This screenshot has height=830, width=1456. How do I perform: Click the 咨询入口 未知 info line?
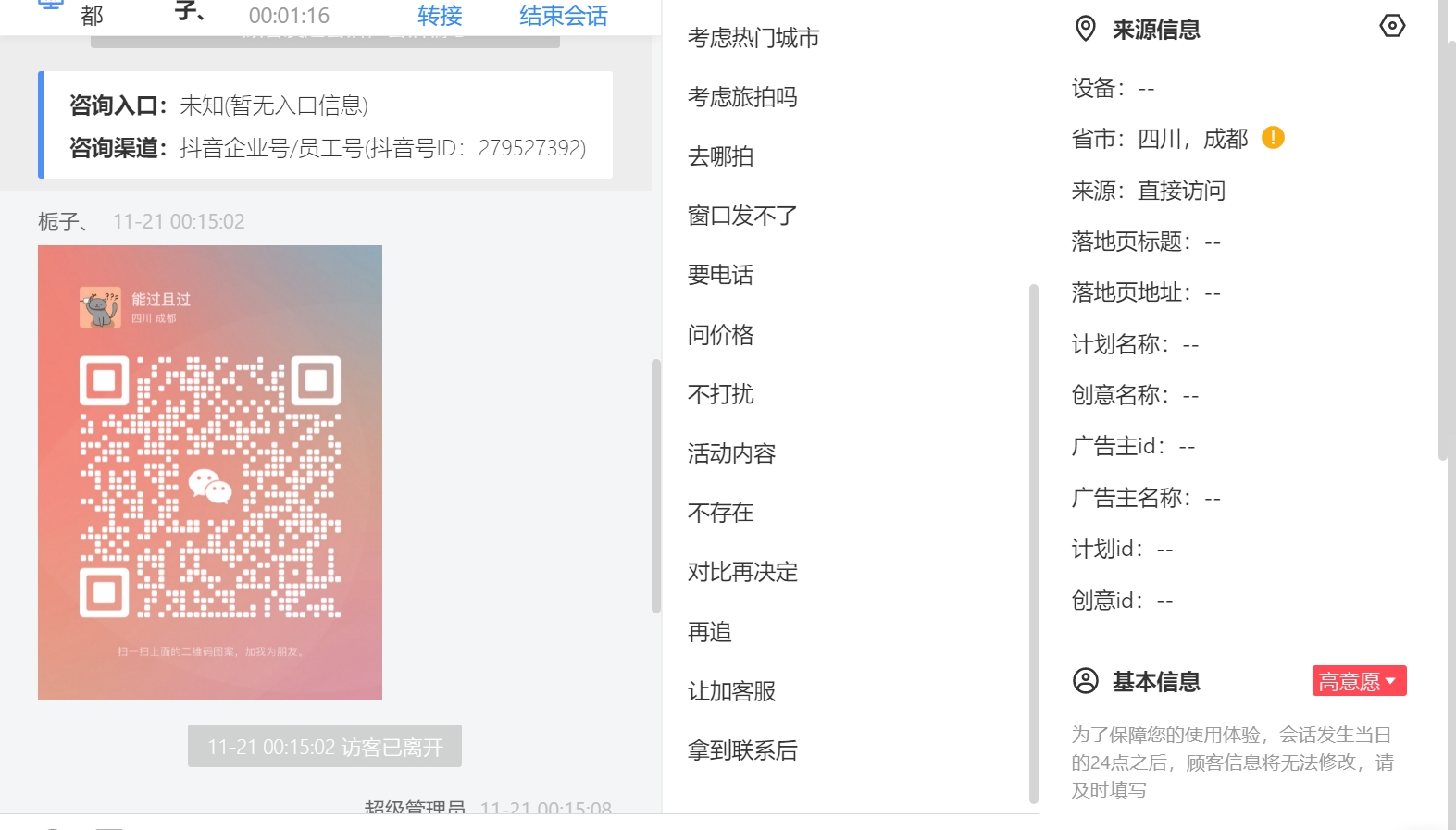click(218, 105)
